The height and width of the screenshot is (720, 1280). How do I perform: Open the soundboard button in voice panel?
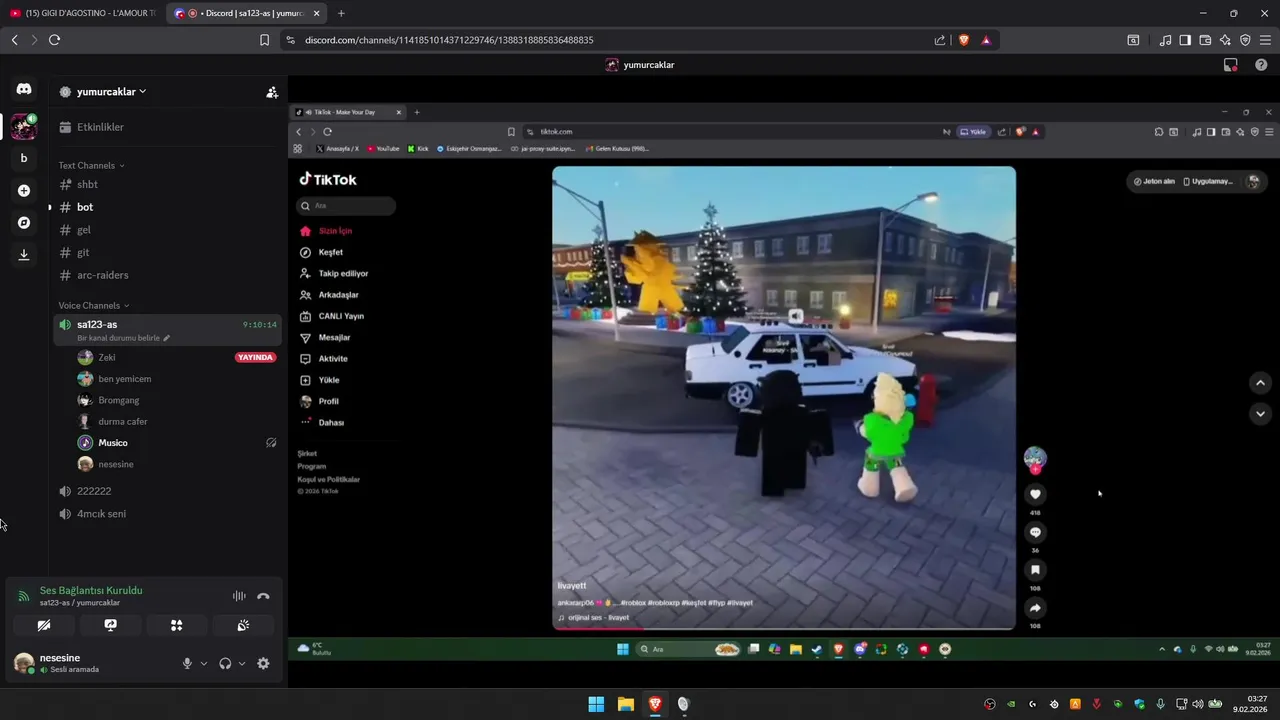coord(243,625)
